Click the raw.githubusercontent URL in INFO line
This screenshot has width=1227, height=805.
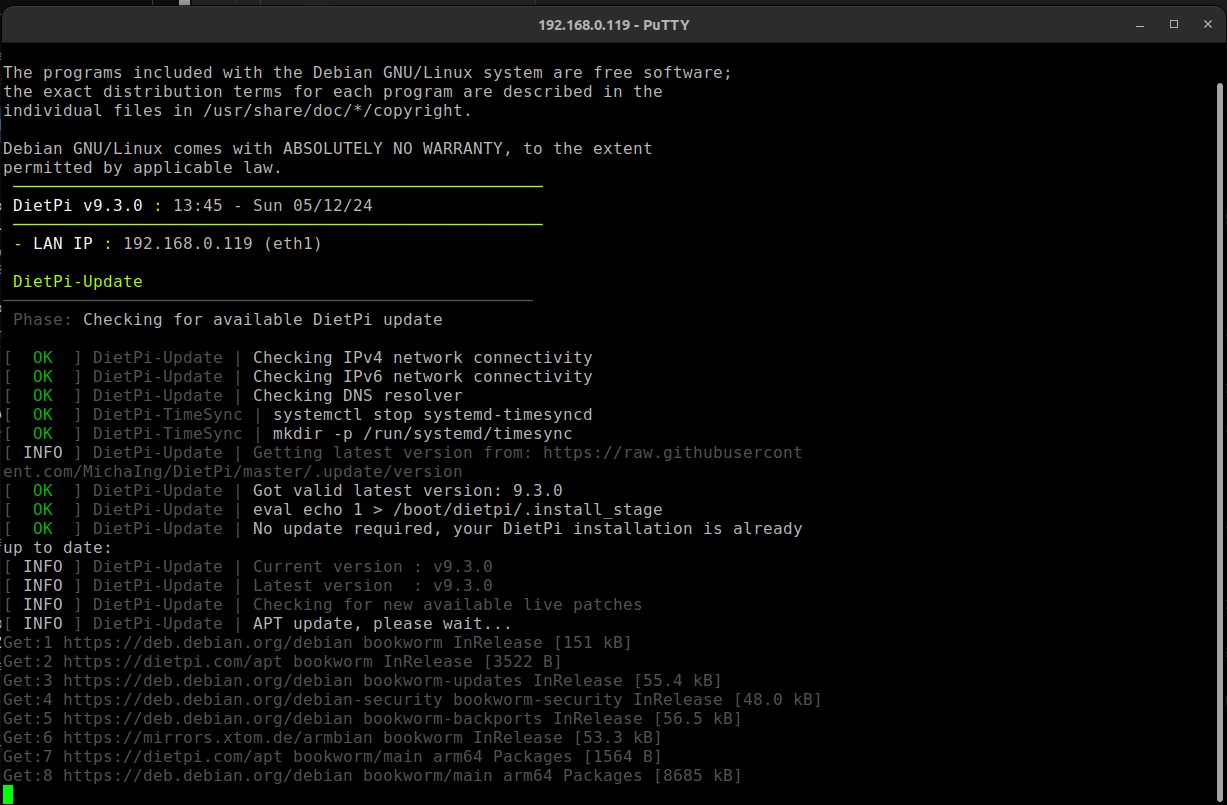click(x=672, y=453)
